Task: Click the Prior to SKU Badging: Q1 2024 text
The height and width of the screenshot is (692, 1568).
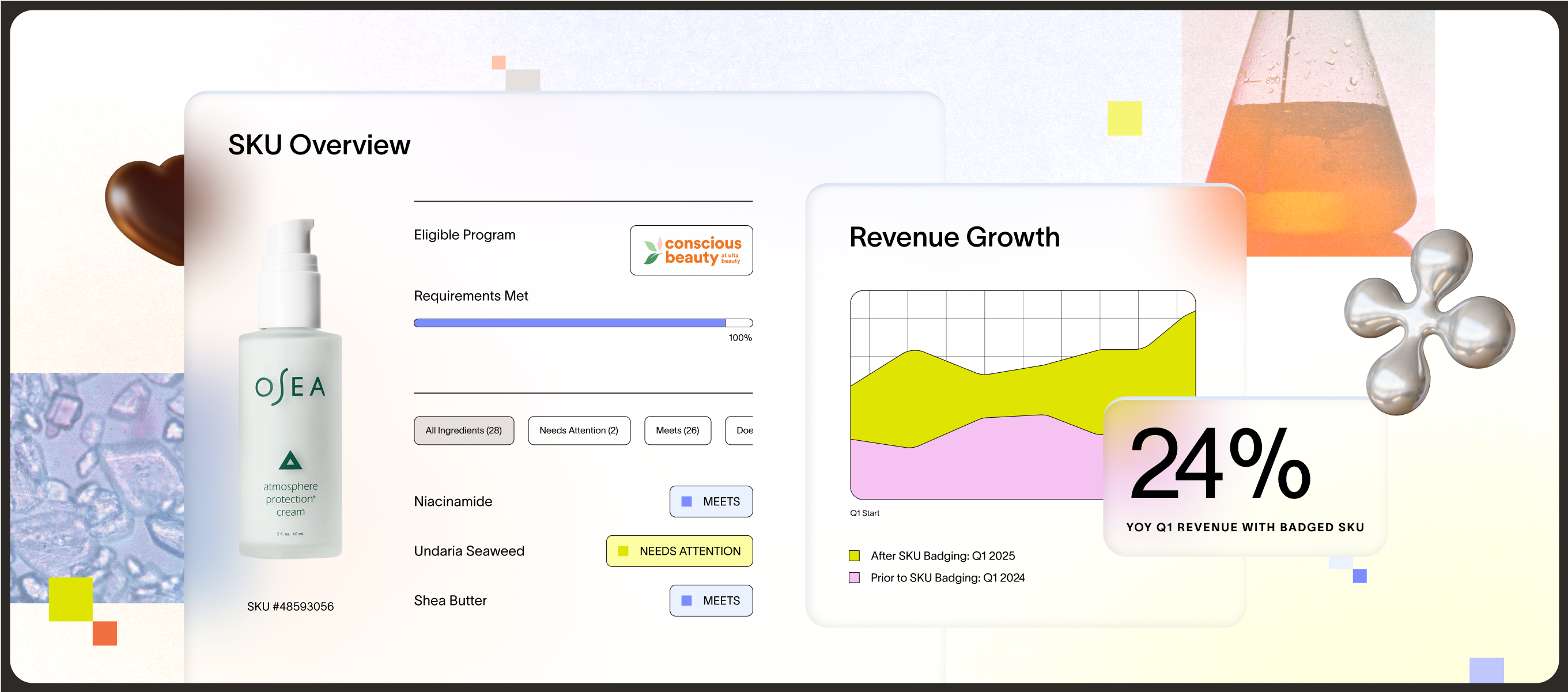Action: click(948, 577)
